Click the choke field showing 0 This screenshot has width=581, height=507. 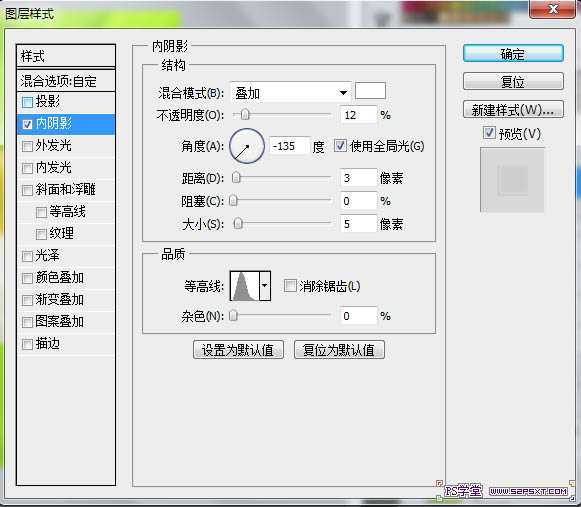pyautogui.click(x=358, y=201)
